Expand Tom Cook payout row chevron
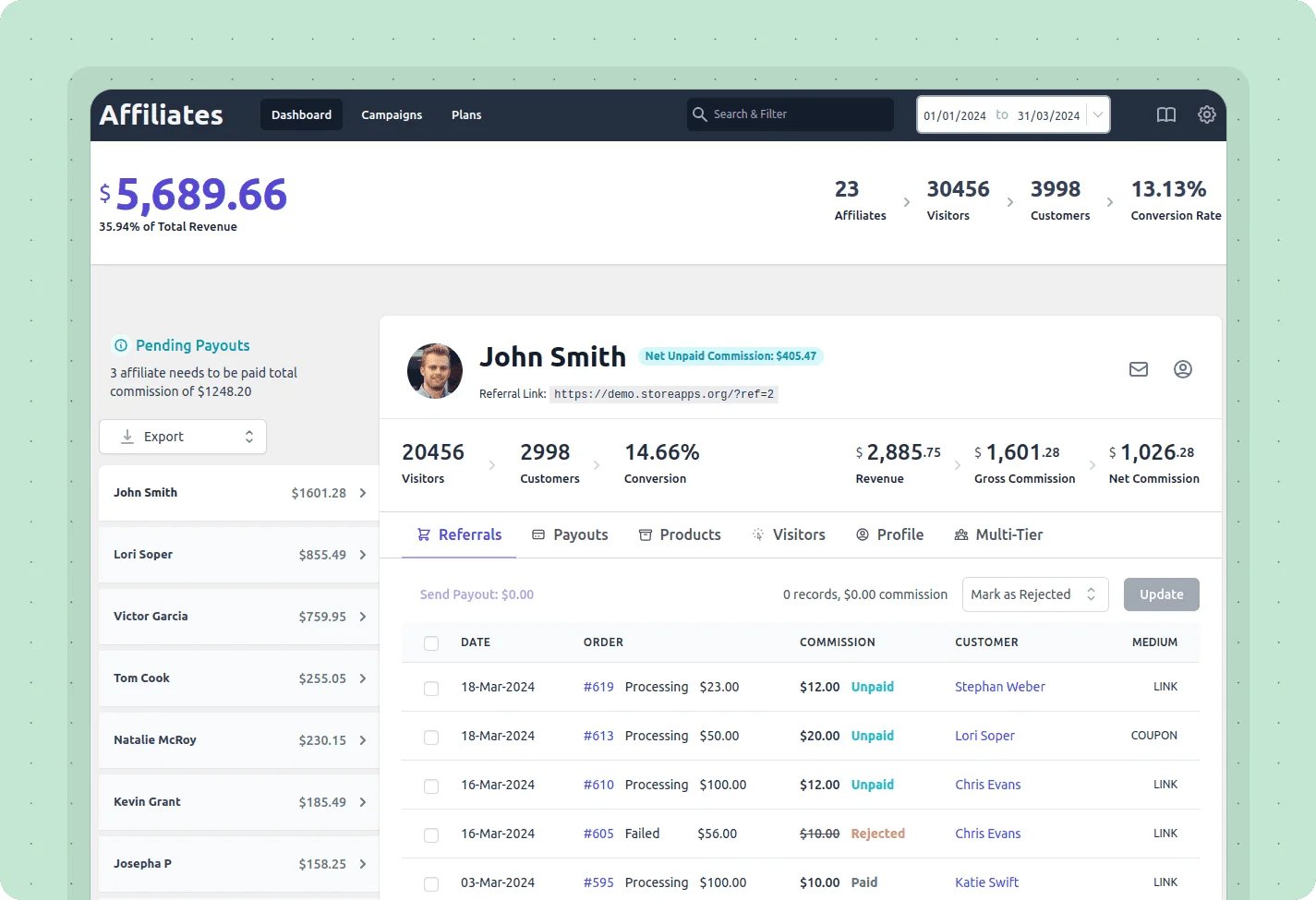The height and width of the screenshot is (900, 1316). (363, 678)
